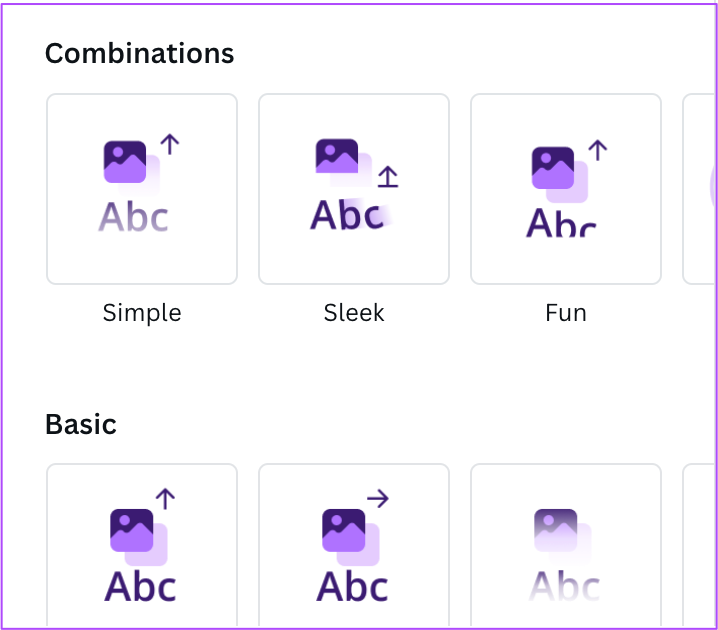Click the right arrow icon in the Basic section
The height and width of the screenshot is (630, 718).
[x=378, y=499]
